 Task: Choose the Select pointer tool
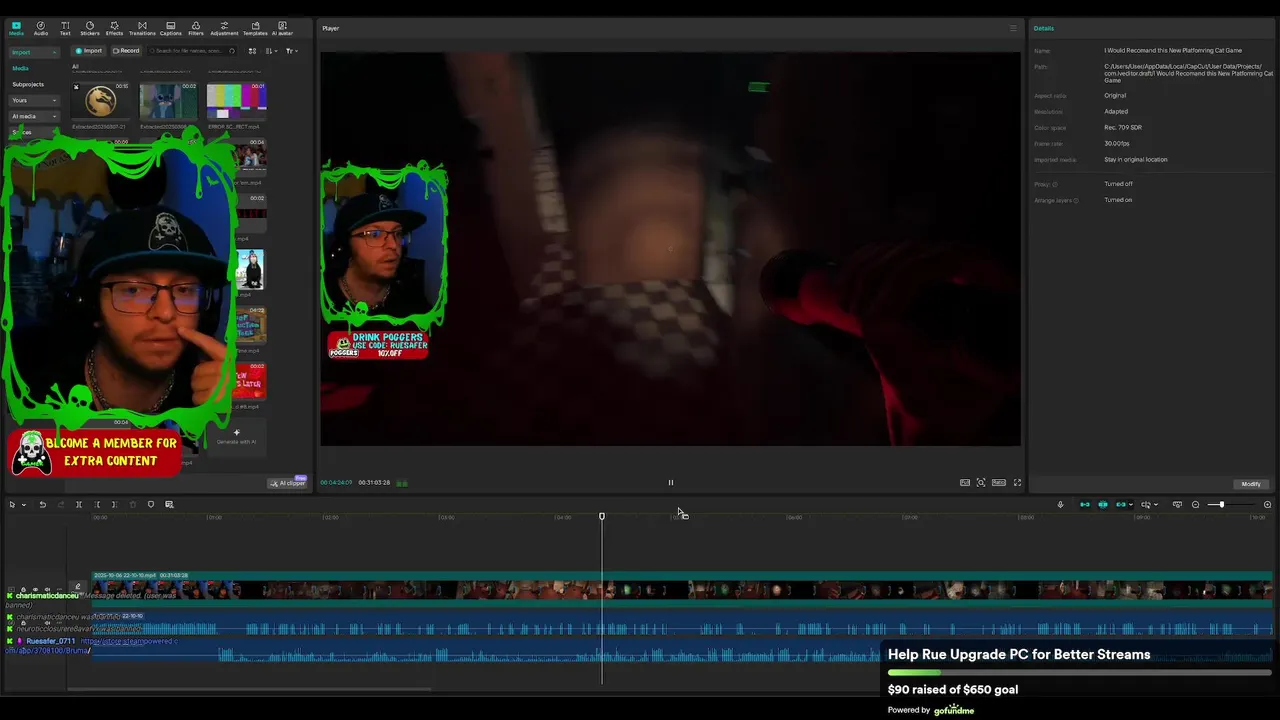pyautogui.click(x=12, y=505)
